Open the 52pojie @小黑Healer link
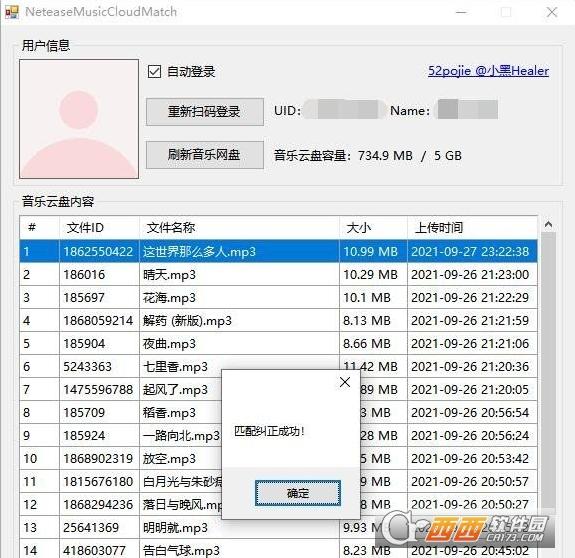The image size is (575, 558). pos(488,71)
